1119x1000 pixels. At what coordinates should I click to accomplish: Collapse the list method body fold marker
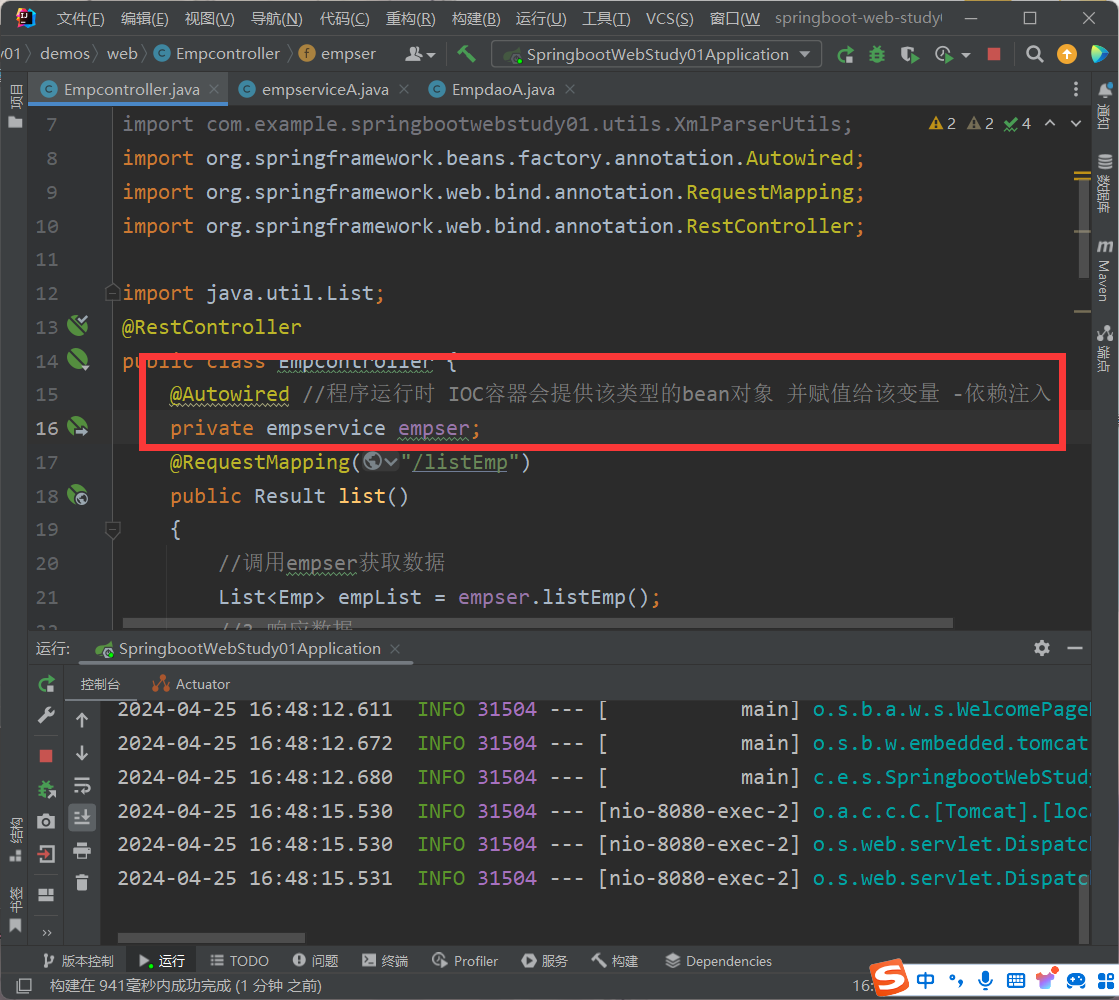point(112,529)
